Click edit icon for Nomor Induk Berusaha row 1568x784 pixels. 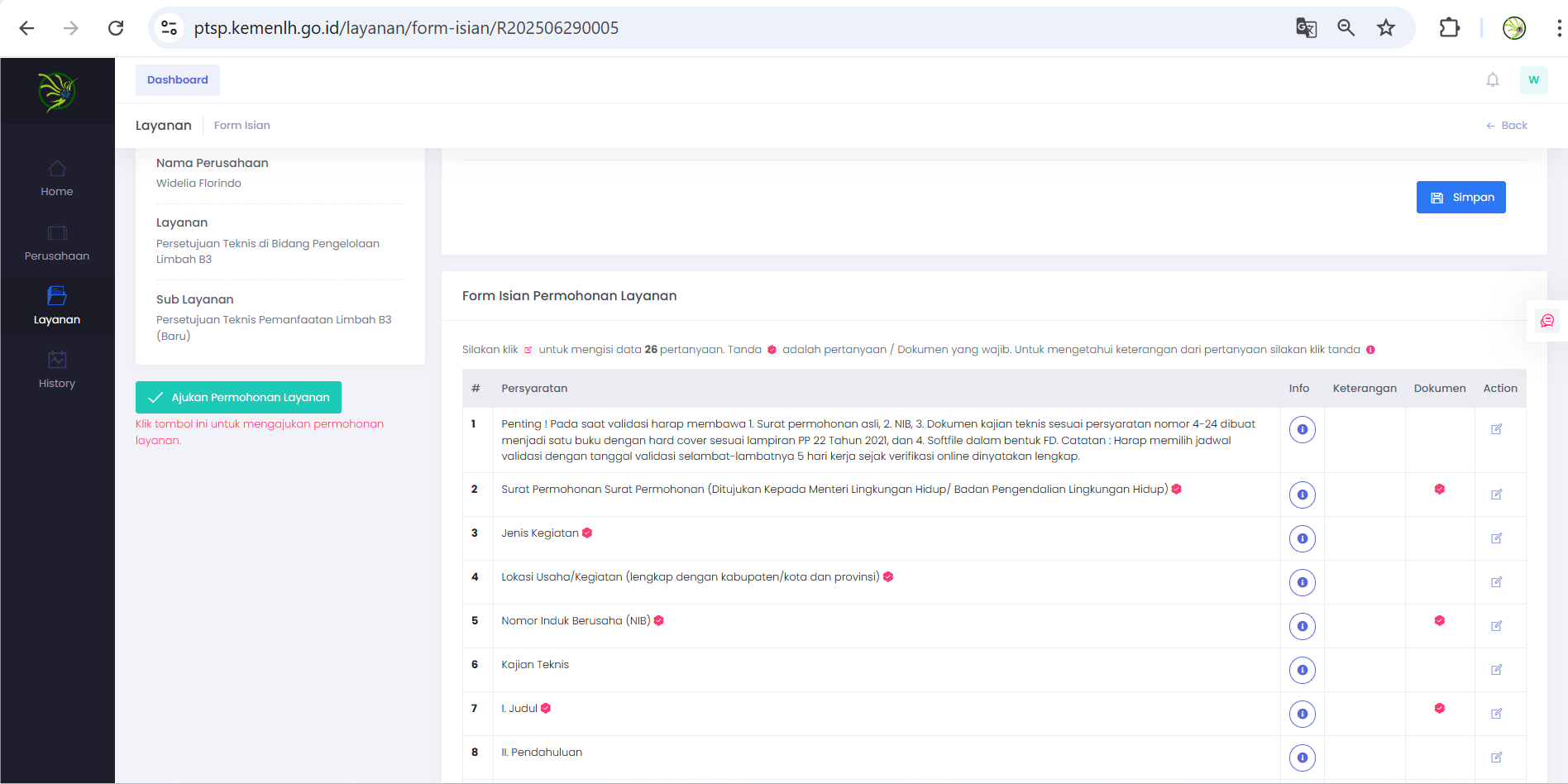[x=1496, y=626]
